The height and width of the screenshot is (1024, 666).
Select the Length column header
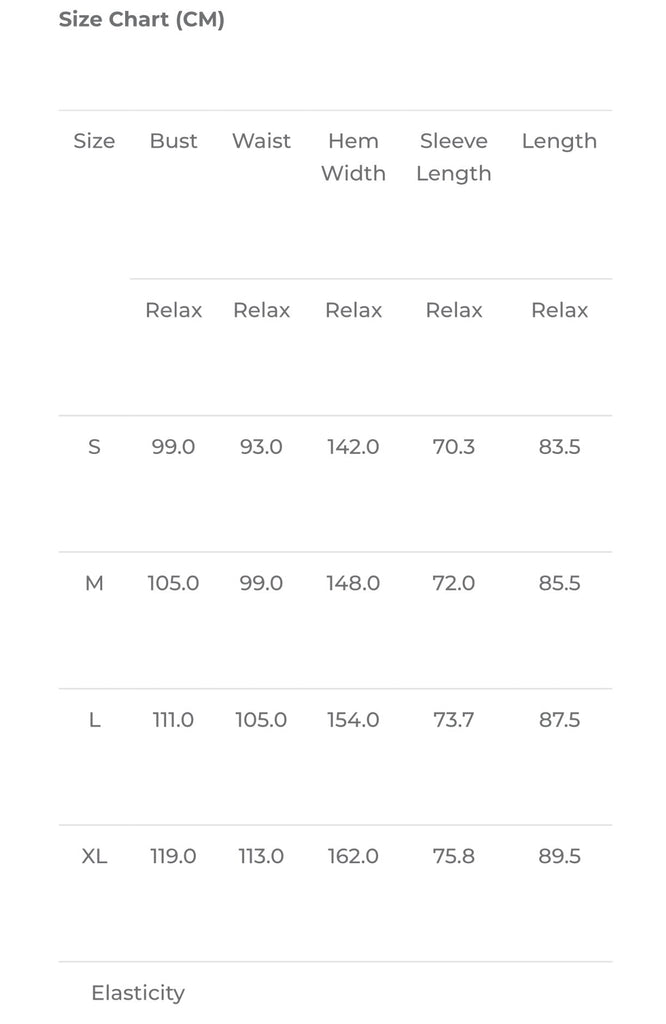click(x=559, y=141)
